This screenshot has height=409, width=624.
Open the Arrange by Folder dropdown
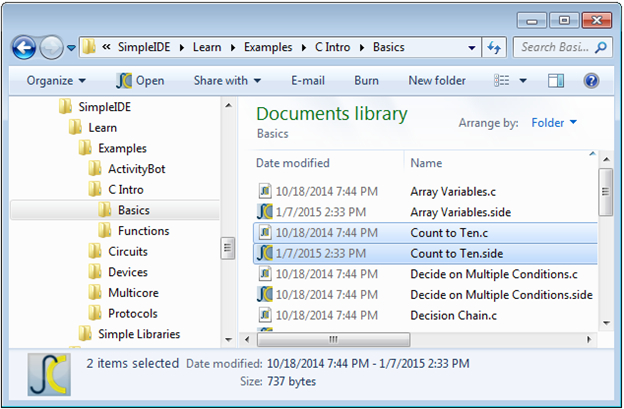[554, 123]
